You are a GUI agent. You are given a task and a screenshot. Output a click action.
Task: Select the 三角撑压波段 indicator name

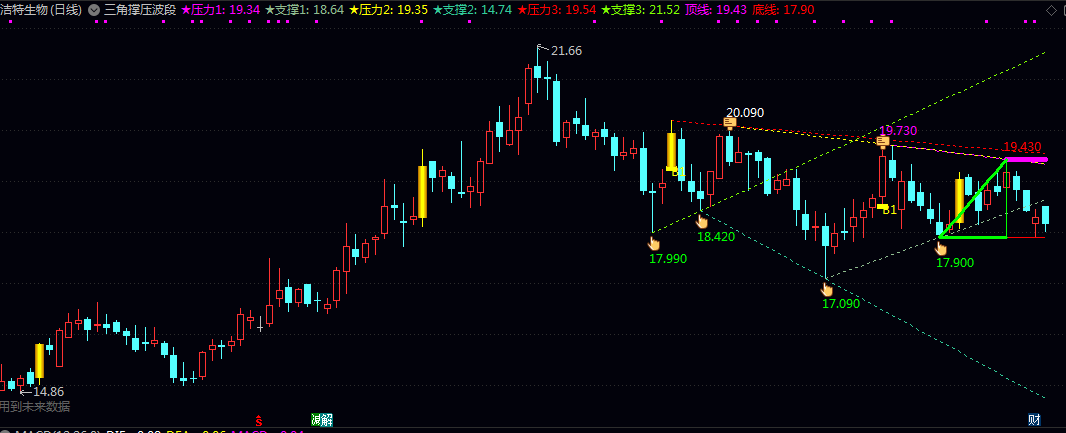[x=140, y=10]
